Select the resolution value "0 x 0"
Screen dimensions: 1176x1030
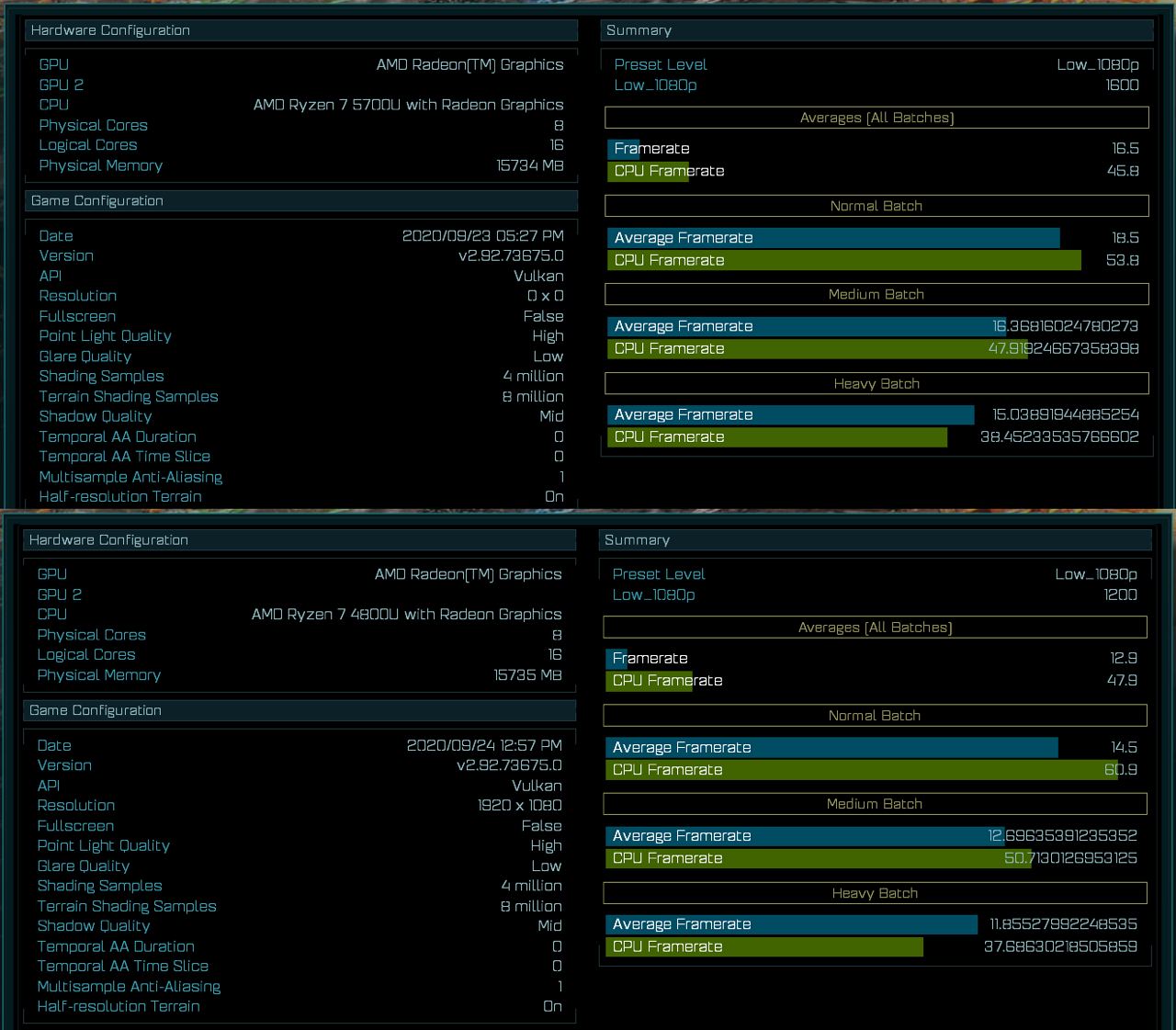[x=546, y=296]
